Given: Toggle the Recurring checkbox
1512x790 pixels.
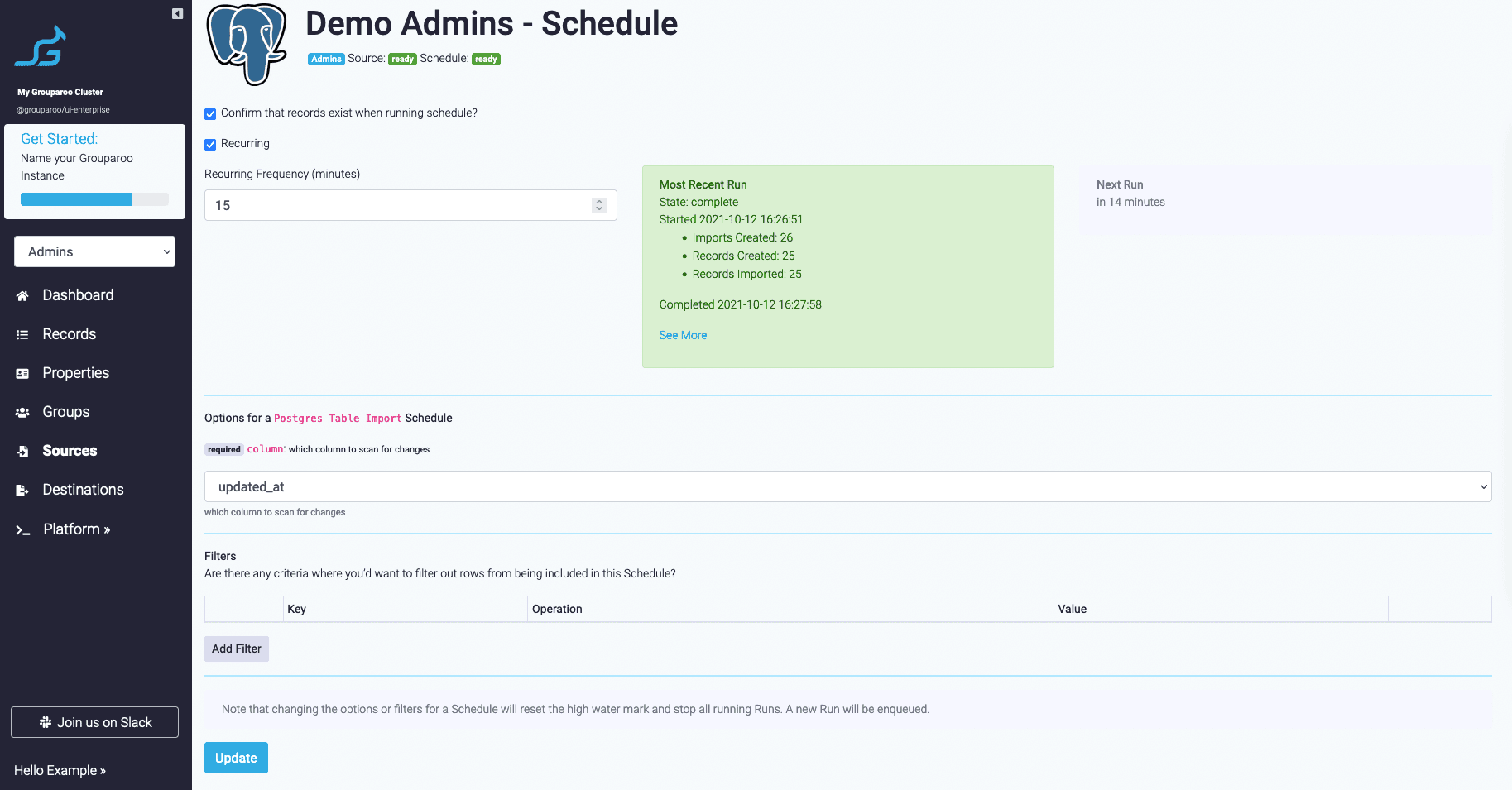Looking at the screenshot, I should 210,145.
